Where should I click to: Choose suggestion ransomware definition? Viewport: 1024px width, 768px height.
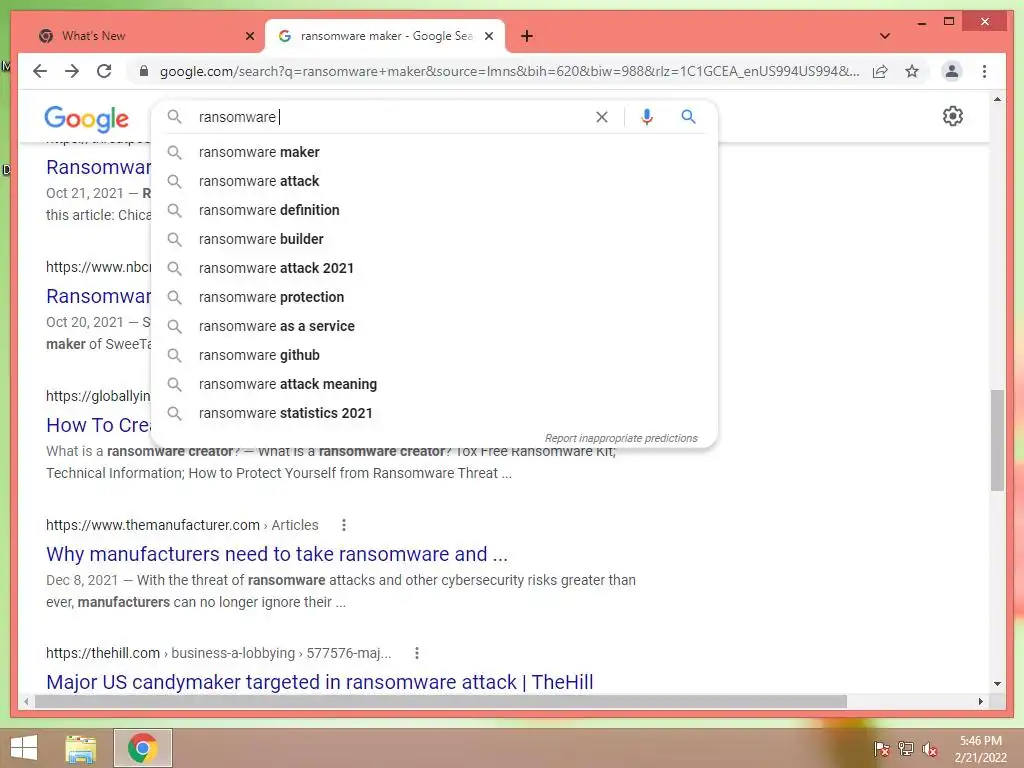pyautogui.click(x=434, y=210)
